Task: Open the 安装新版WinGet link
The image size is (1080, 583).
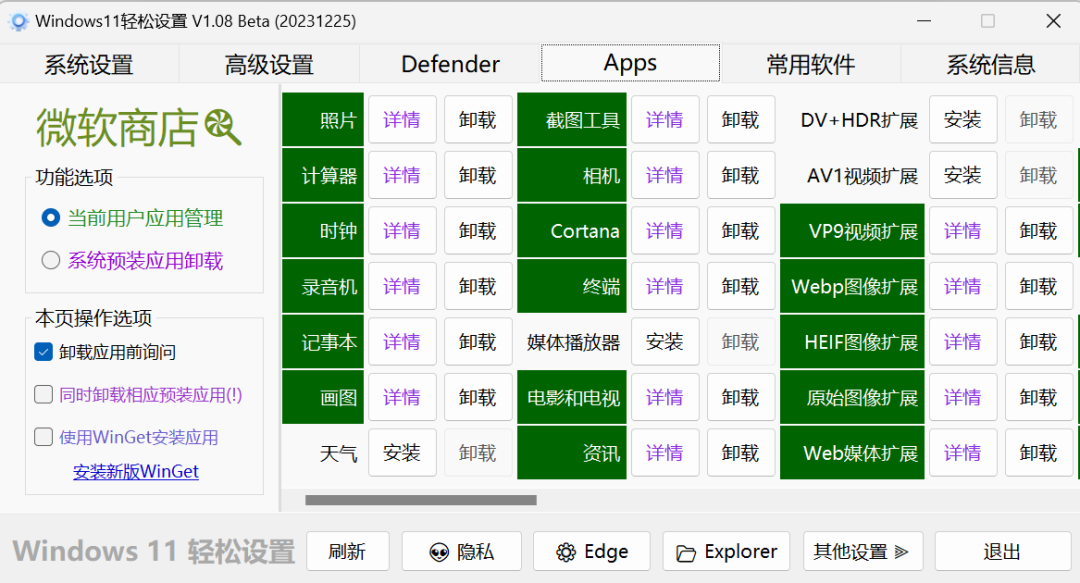Action: tap(136, 471)
